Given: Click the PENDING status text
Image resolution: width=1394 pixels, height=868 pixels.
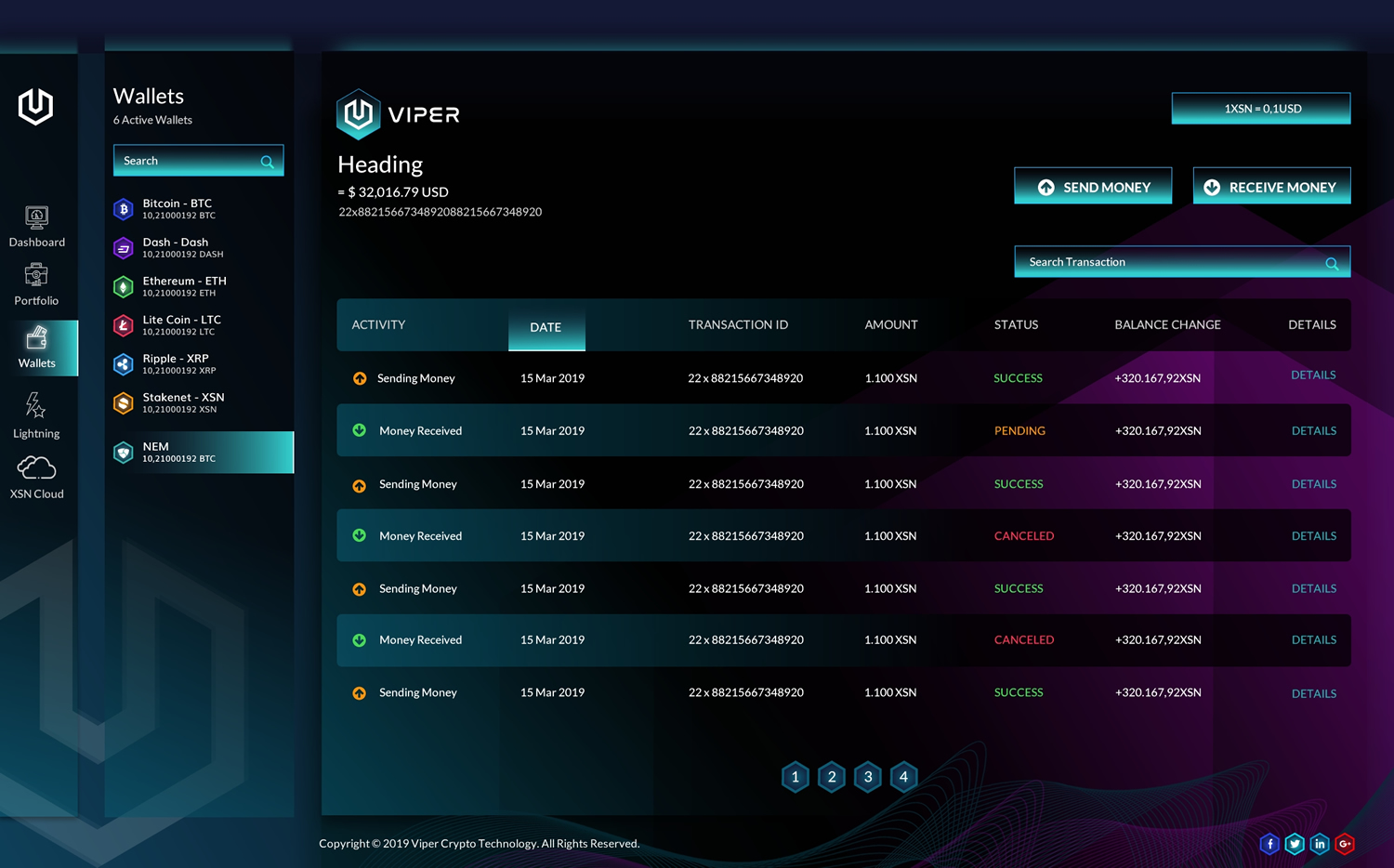Looking at the screenshot, I should [x=1019, y=430].
